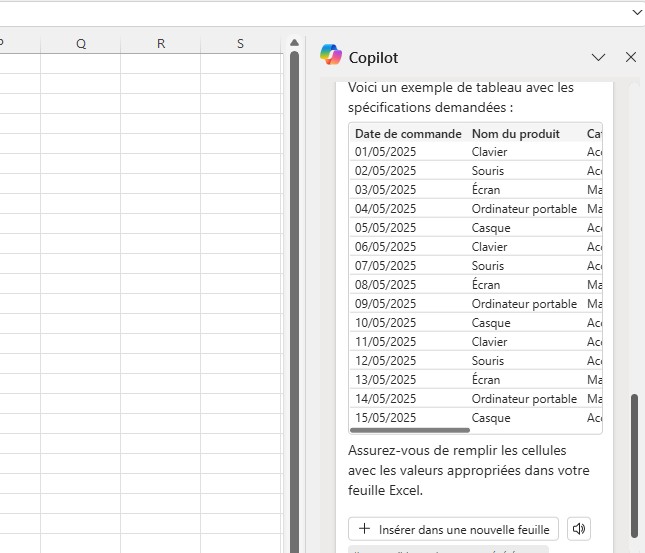Click the Nom du produit table header
Screen dimensions: 645x553
coord(515,133)
